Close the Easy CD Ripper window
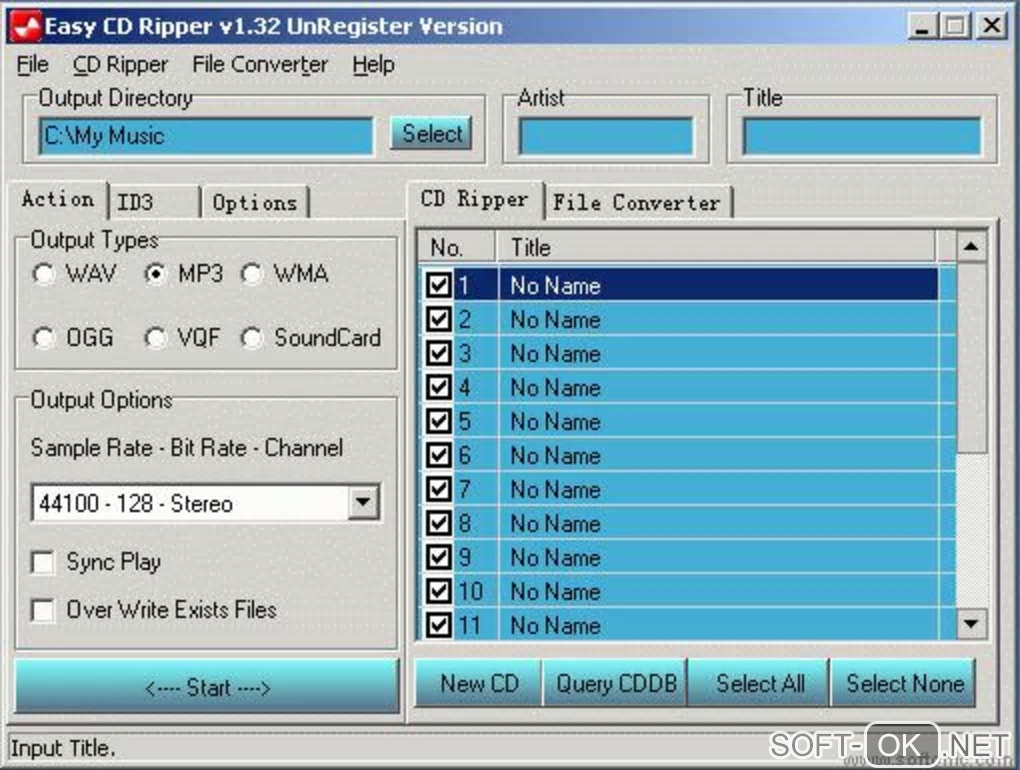 pyautogui.click(x=991, y=26)
